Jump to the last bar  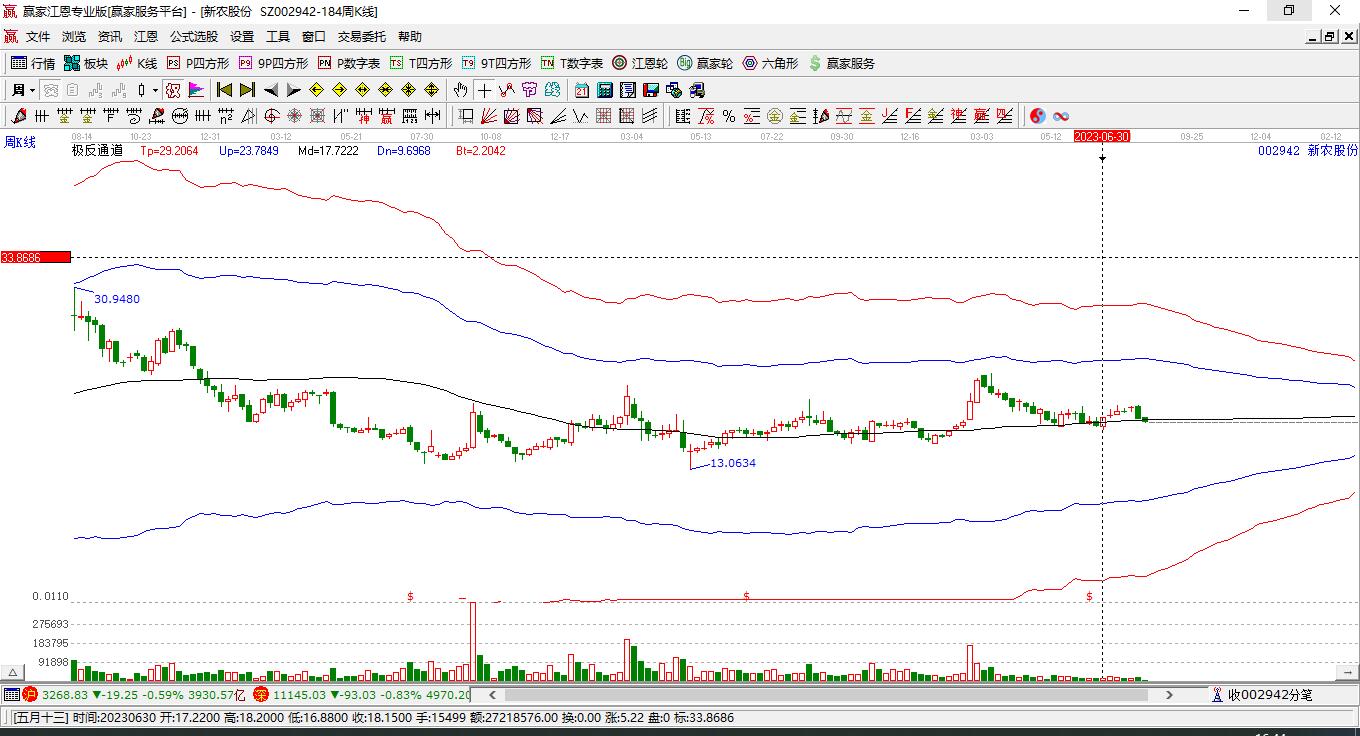coord(247,90)
